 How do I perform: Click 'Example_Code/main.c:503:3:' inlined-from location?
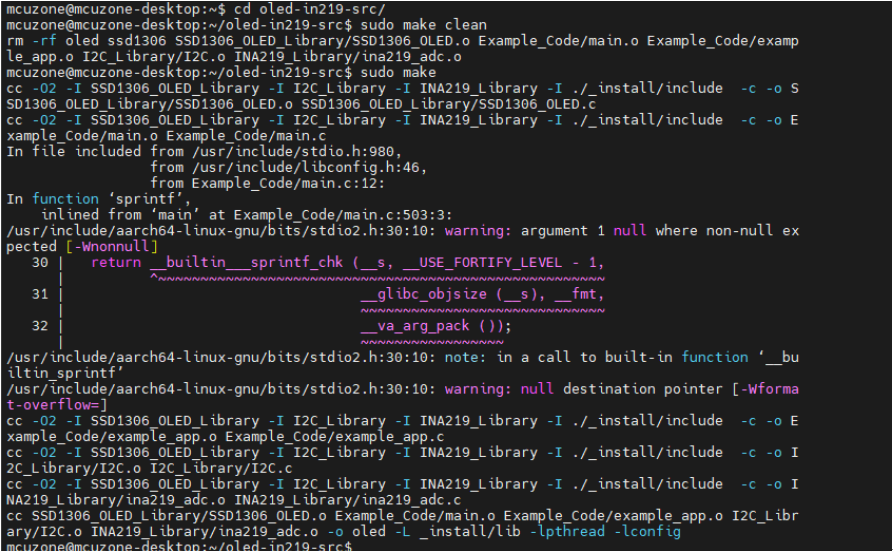pyautogui.click(x=343, y=215)
